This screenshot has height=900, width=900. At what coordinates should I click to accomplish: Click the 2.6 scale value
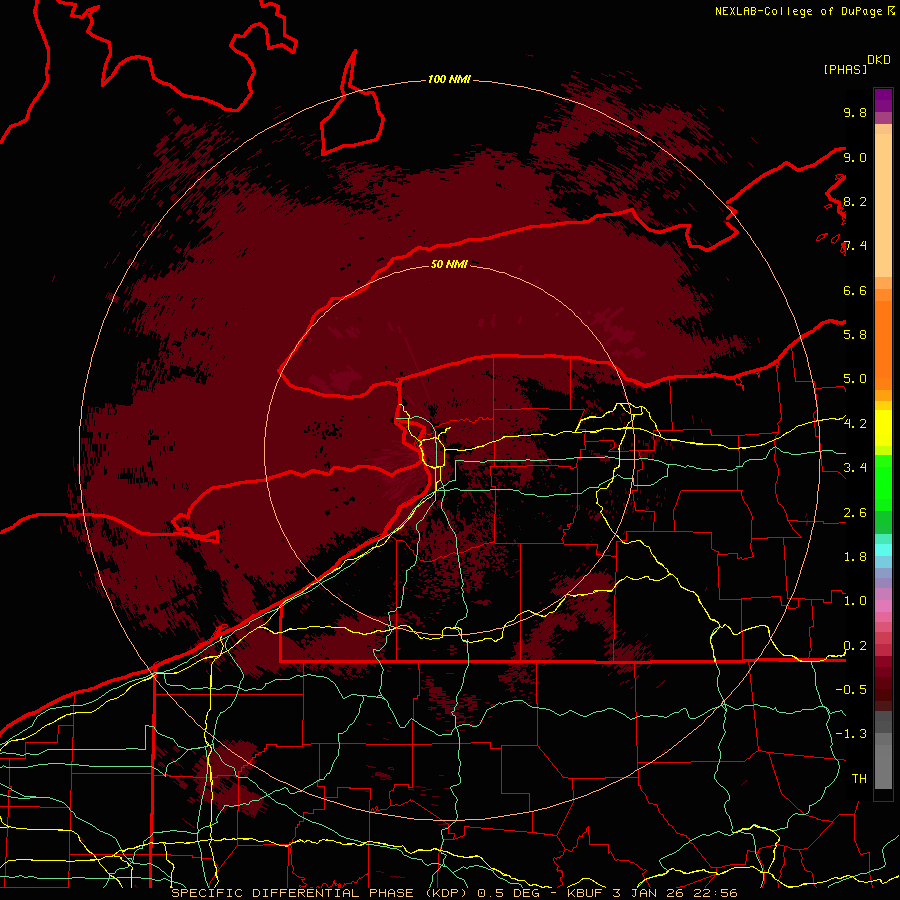pos(855,513)
